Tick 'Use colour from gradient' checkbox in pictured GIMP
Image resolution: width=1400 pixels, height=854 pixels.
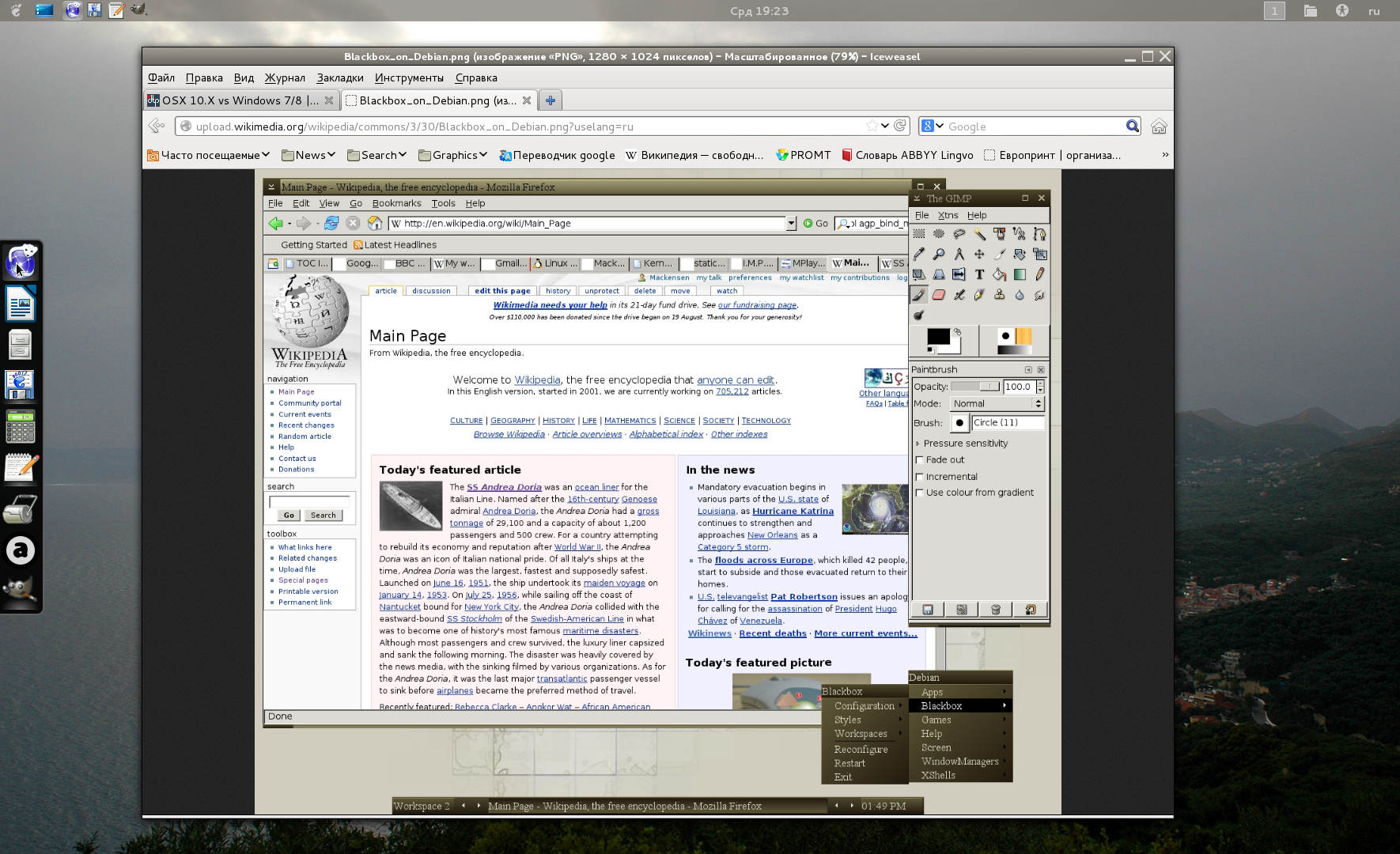pyautogui.click(x=919, y=493)
